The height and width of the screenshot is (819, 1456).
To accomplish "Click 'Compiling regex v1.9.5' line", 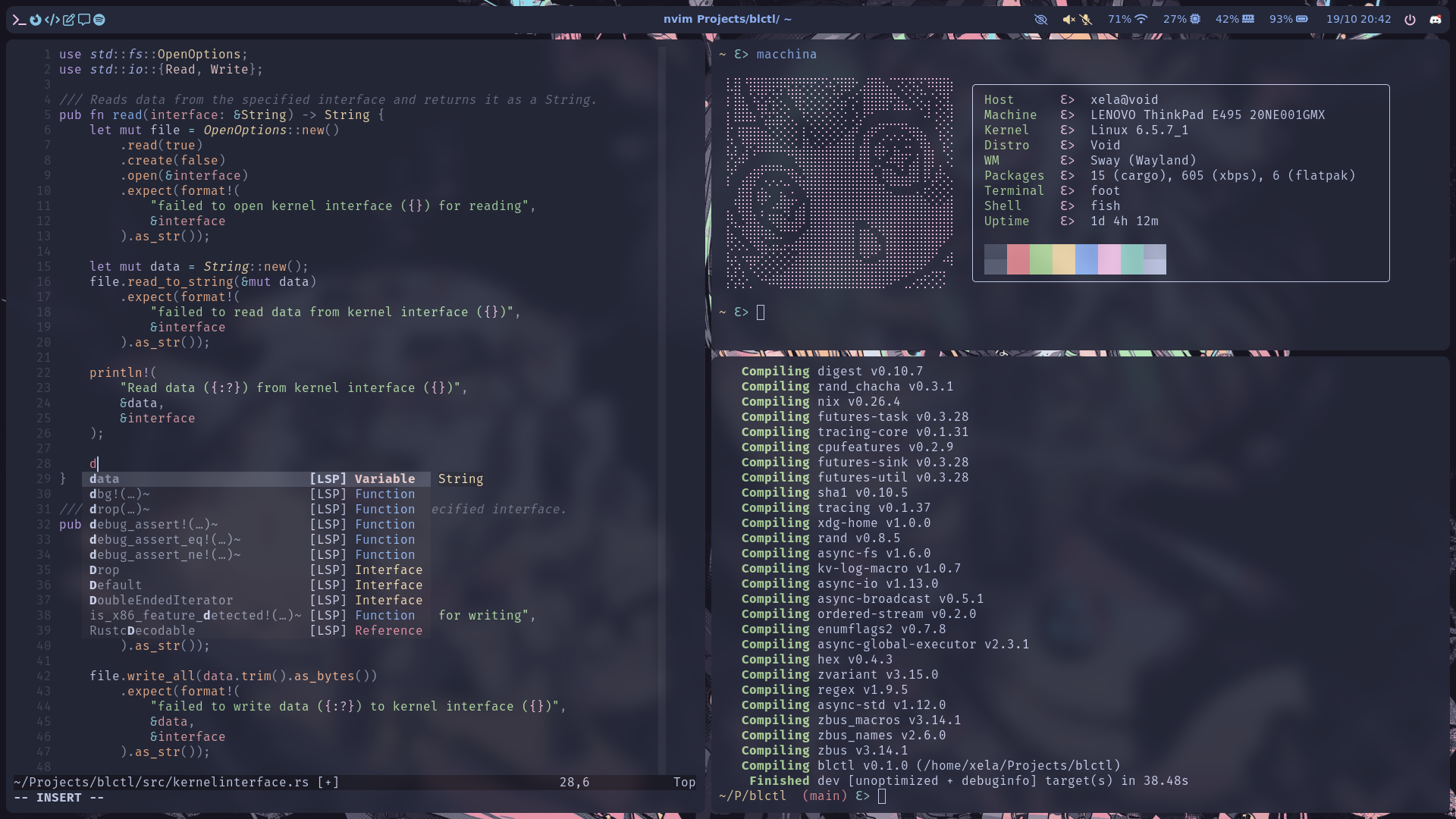I will tap(824, 690).
